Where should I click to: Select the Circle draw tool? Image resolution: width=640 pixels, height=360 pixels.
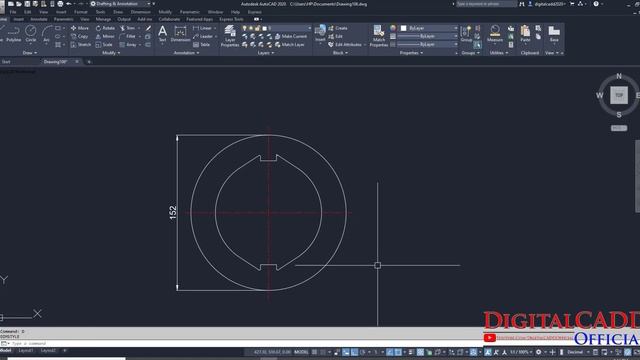tap(31, 34)
